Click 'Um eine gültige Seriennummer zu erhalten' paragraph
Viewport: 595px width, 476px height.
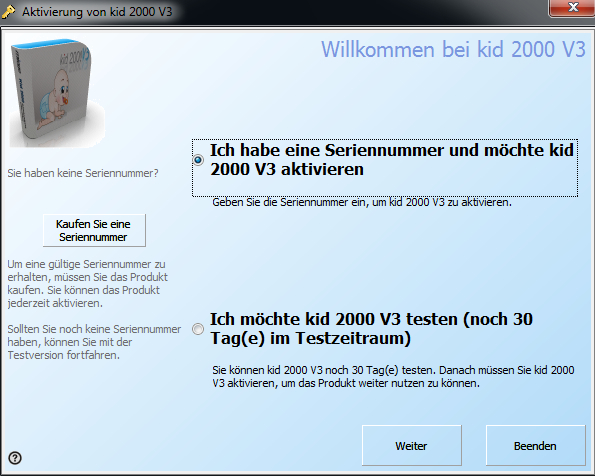click(88, 284)
